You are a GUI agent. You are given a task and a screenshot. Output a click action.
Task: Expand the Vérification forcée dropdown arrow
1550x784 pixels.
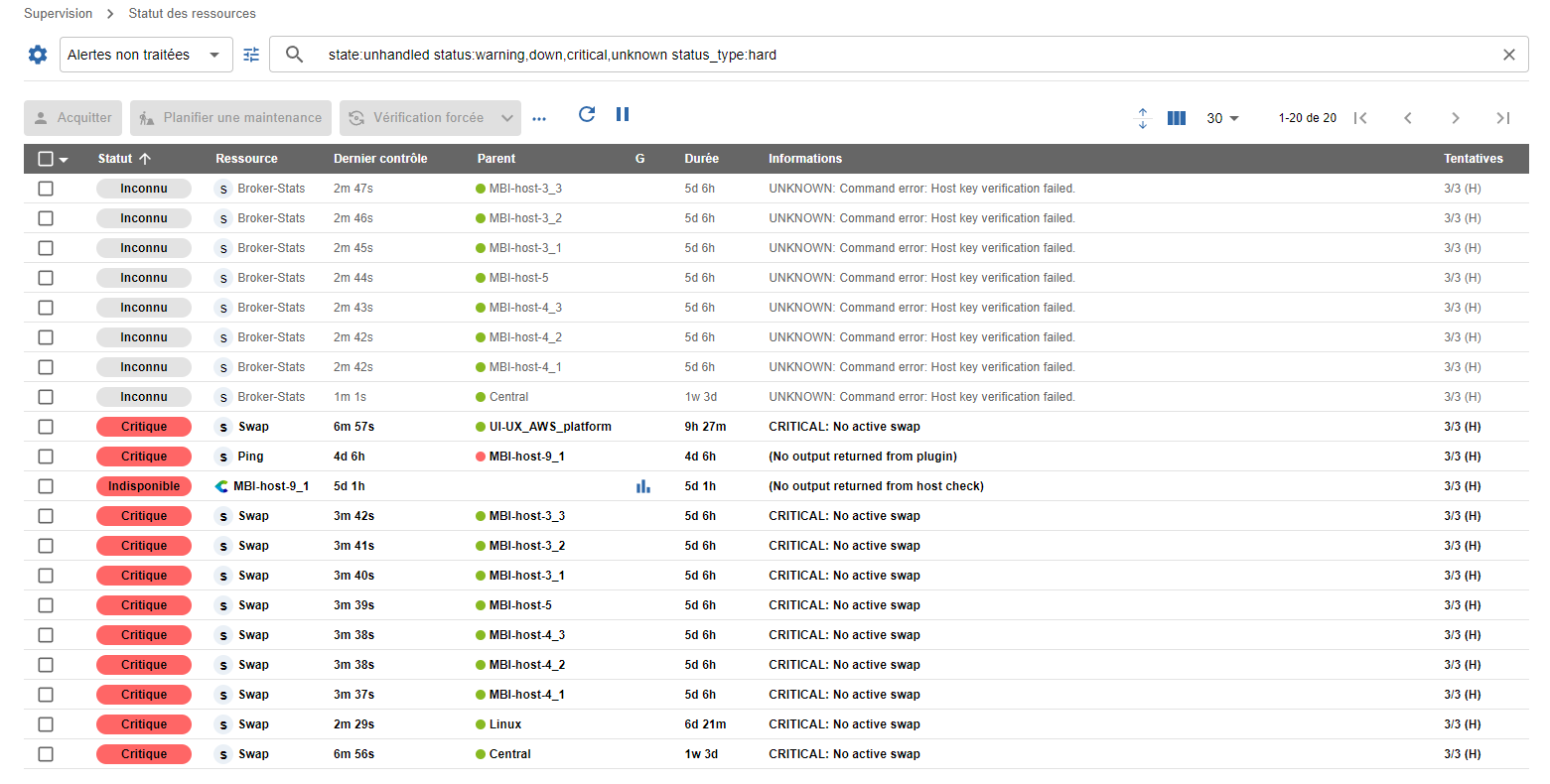pyautogui.click(x=506, y=118)
